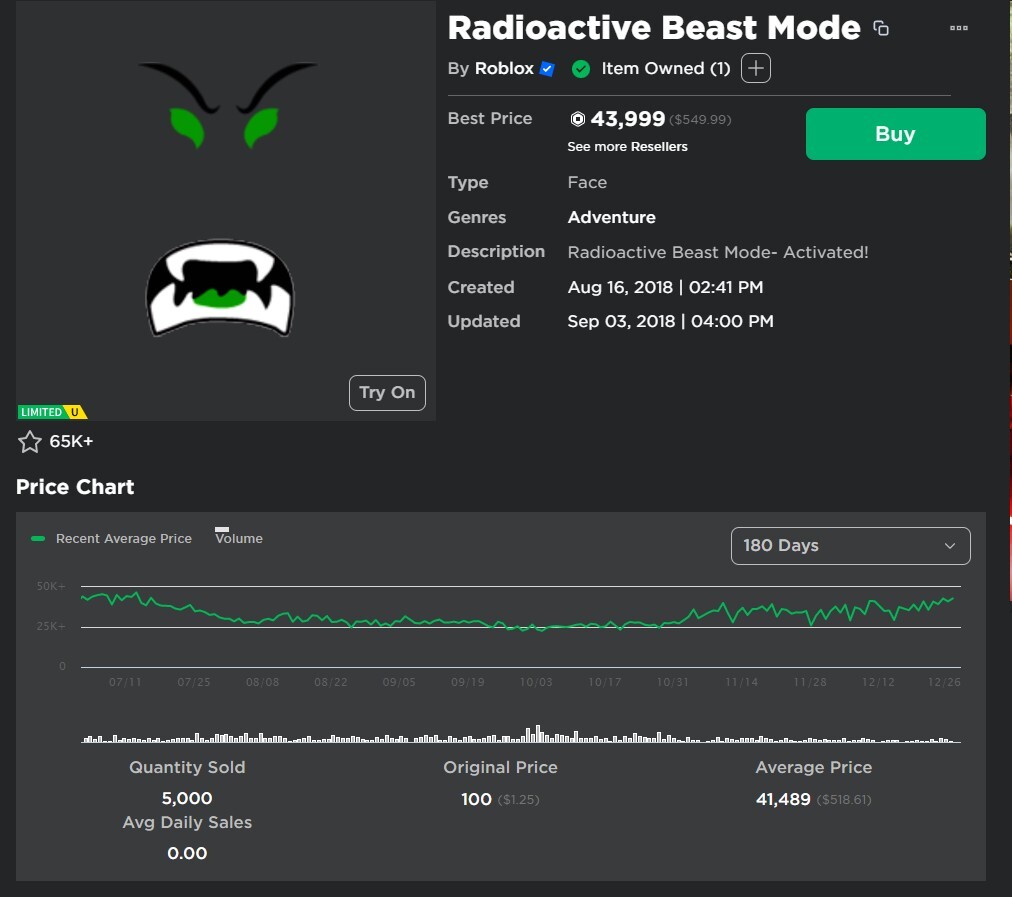Click the copy item link icon
The image size is (1012, 897).
tap(881, 28)
